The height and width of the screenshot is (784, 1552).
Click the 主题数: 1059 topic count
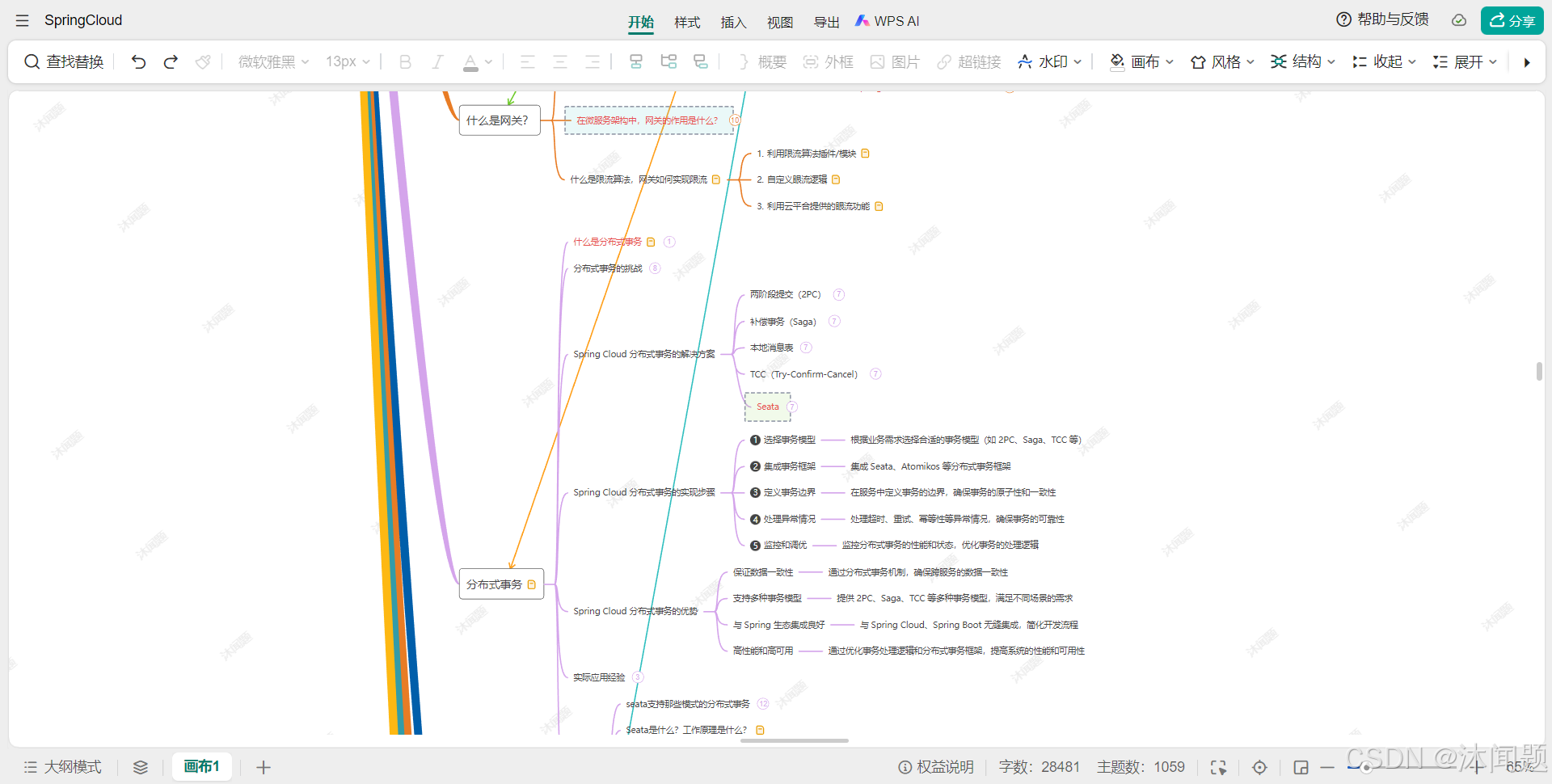(x=1141, y=767)
